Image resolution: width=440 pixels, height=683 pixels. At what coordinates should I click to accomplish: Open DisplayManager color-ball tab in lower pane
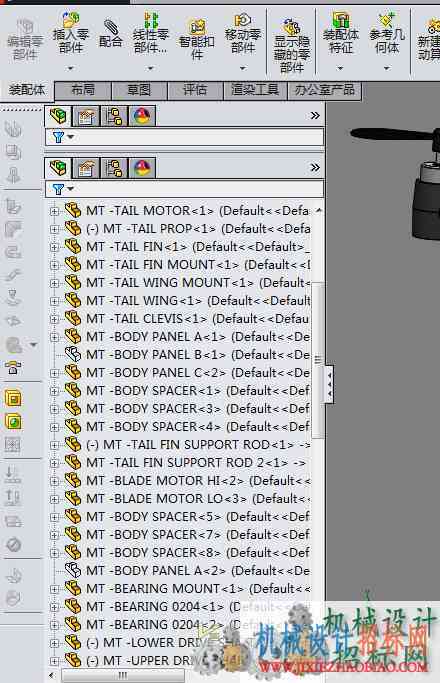coord(142,168)
